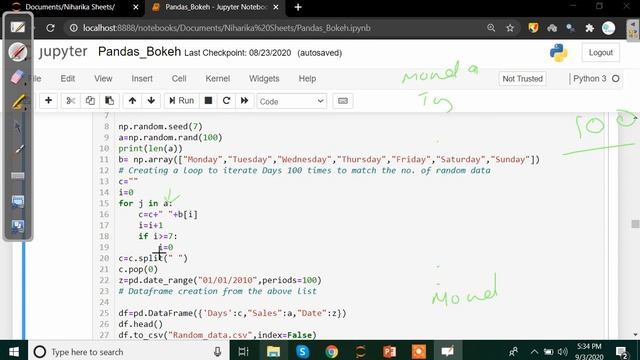Click code line c=c.split(" ")
This screenshot has width=640, height=360.
point(153,258)
